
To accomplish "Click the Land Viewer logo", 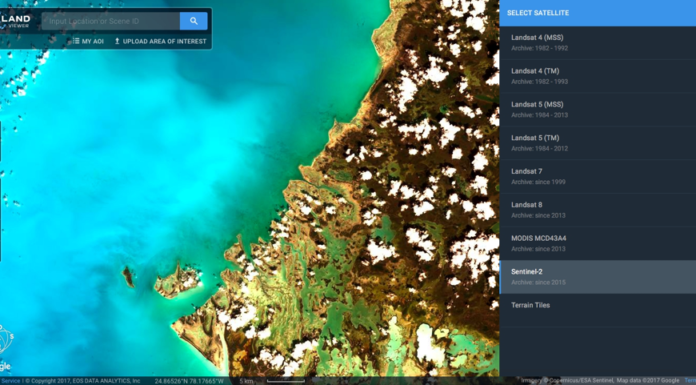I will pyautogui.click(x=15, y=21).
